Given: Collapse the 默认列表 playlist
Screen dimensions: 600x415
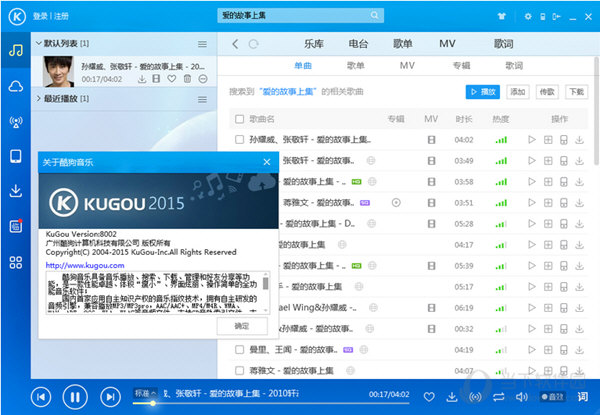Looking at the screenshot, I should tap(39, 43).
